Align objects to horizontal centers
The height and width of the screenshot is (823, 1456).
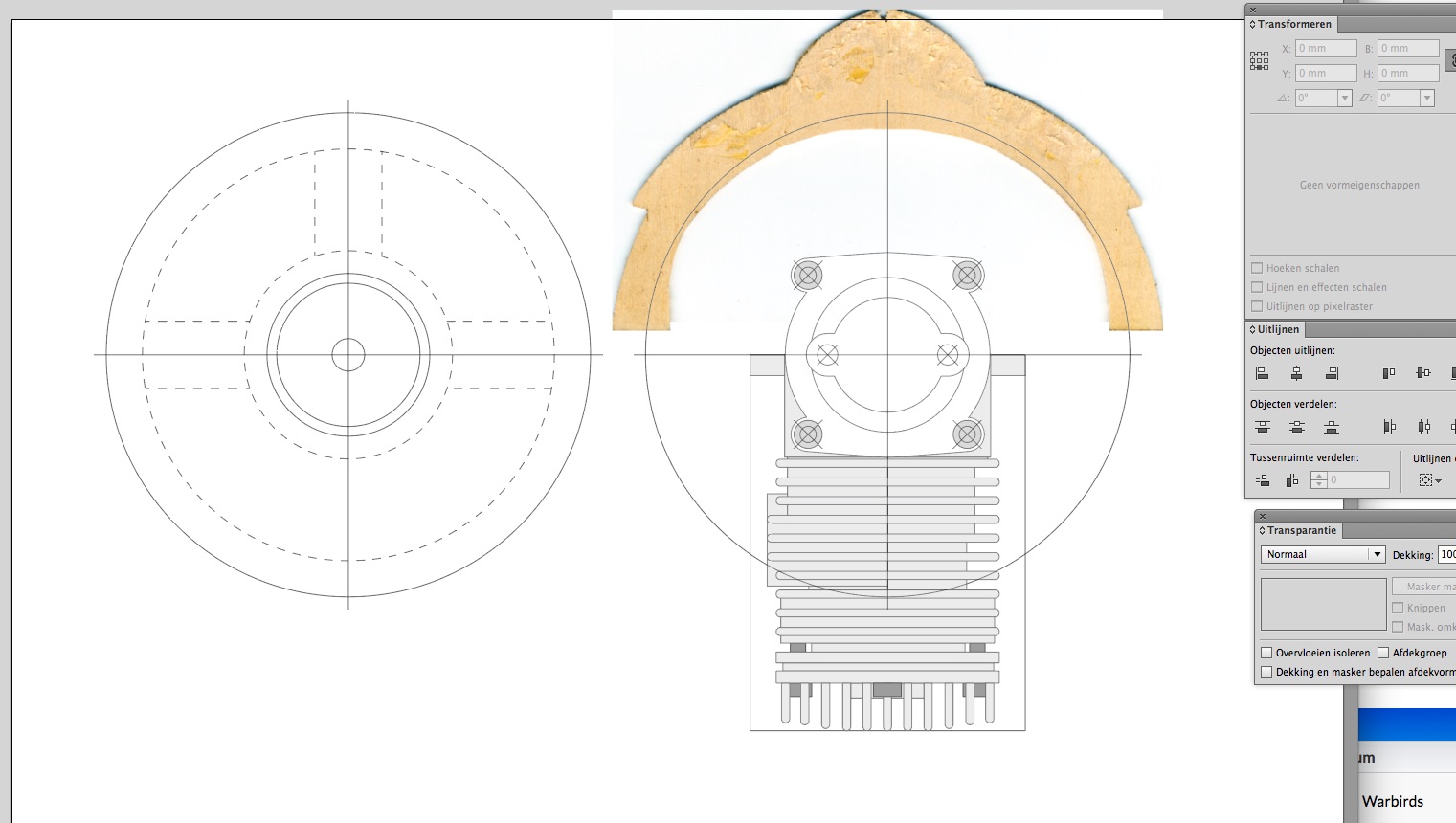click(1296, 373)
